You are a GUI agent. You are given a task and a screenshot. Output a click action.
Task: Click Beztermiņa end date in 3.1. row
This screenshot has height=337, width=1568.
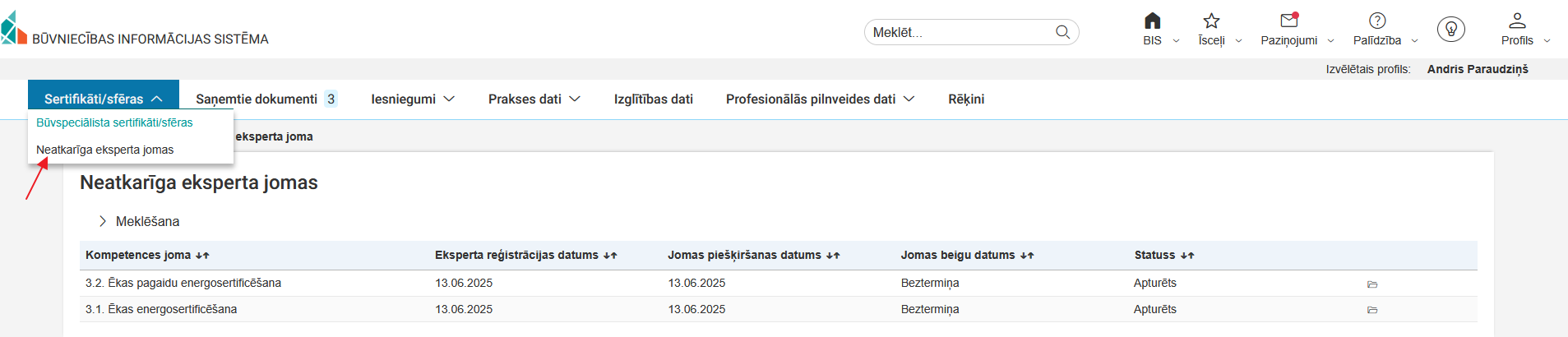pyautogui.click(x=930, y=309)
